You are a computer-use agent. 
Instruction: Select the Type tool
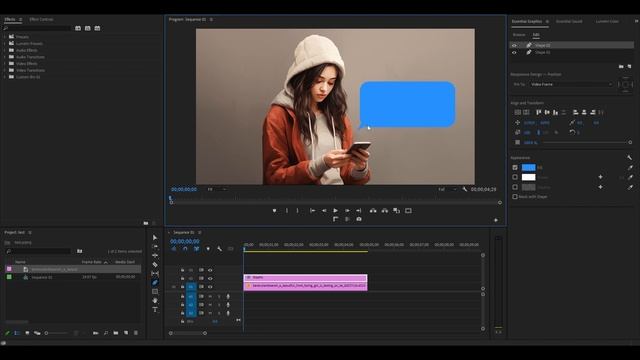click(155, 310)
